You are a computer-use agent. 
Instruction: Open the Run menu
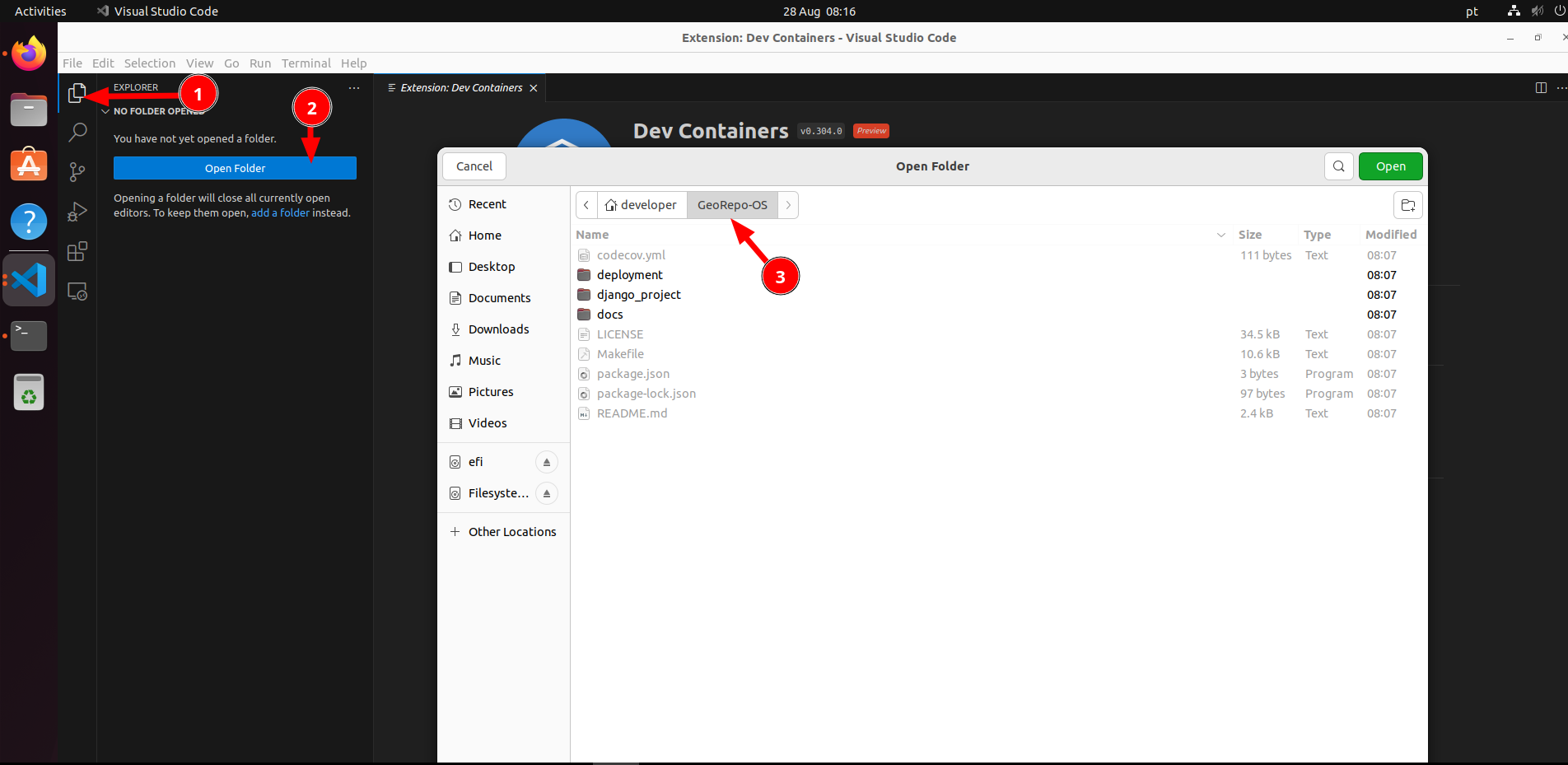[x=260, y=63]
